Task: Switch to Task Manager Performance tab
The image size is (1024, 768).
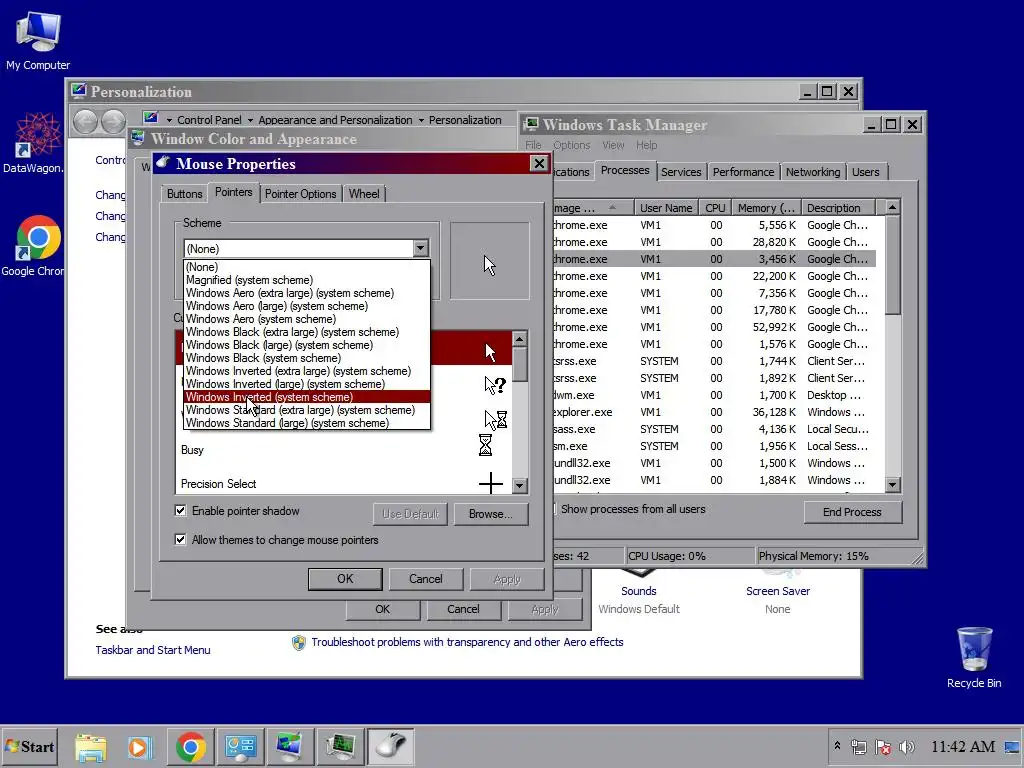Action: 743,172
